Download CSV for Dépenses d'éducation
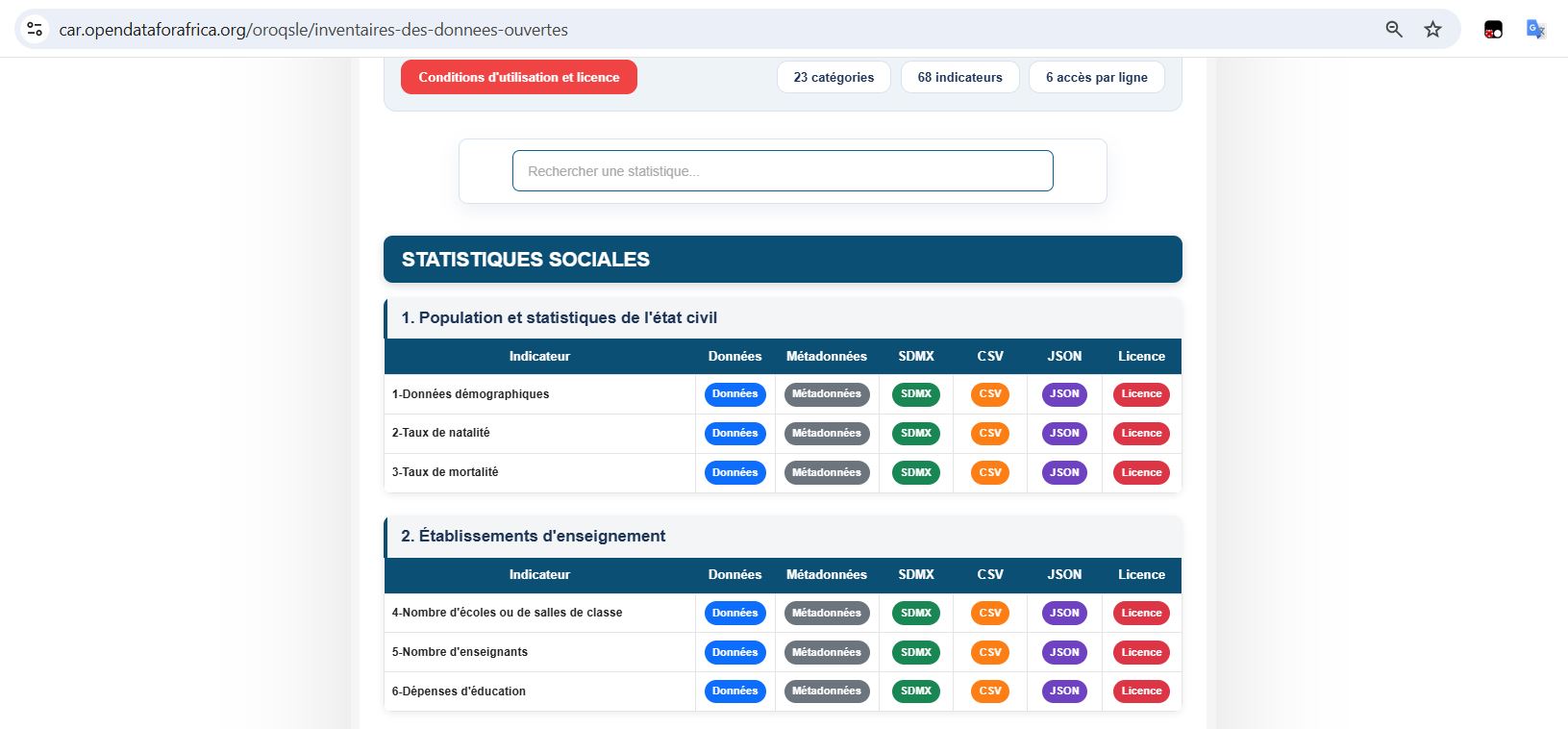1568x729 pixels. tap(990, 691)
